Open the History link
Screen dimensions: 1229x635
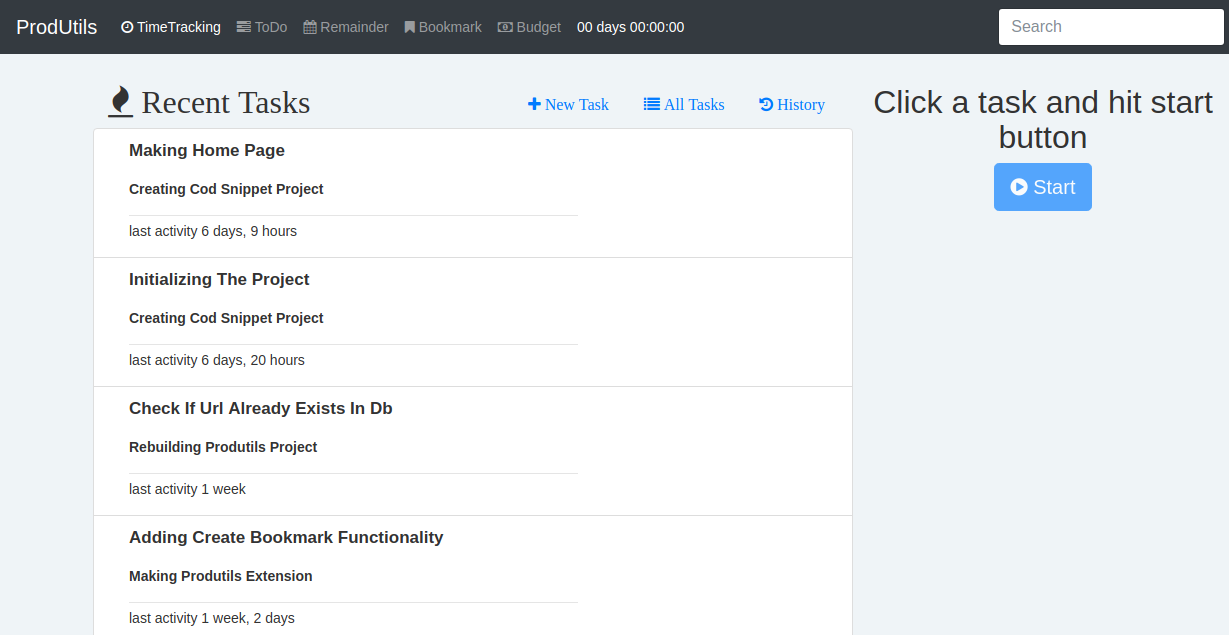[x=792, y=104]
